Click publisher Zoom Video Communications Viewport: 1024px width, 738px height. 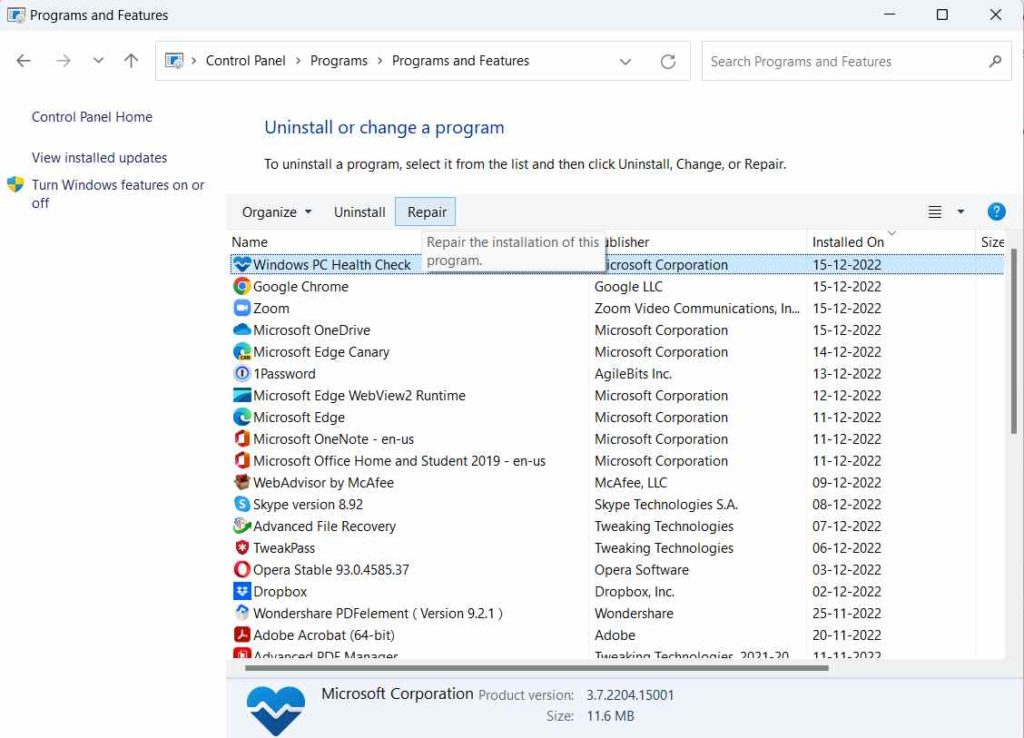pyautogui.click(x=697, y=308)
